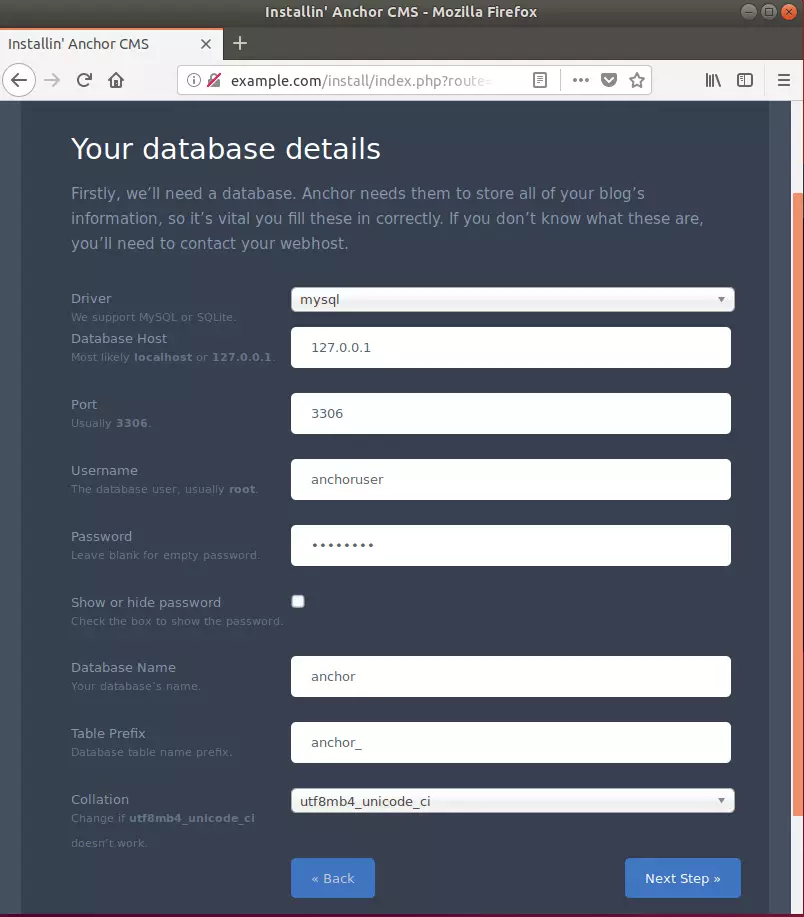Open the Driver mysql dropdown
The image size is (804, 917).
[x=512, y=299]
